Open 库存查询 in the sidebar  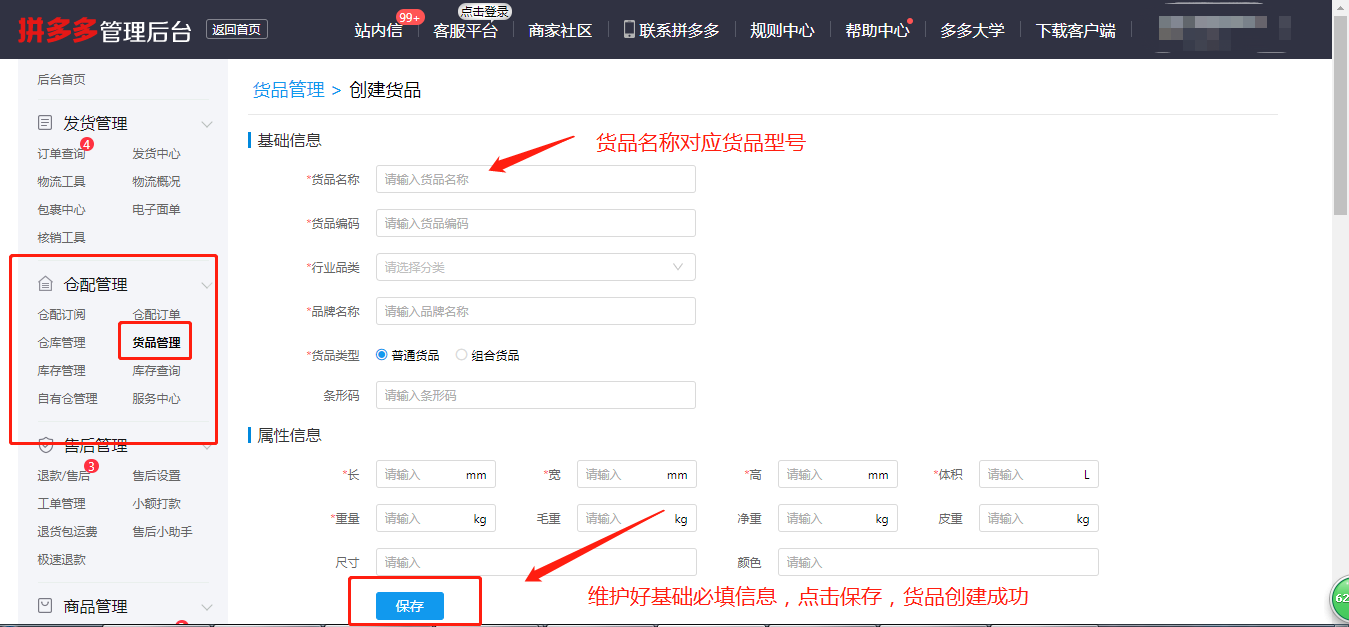[x=156, y=371]
